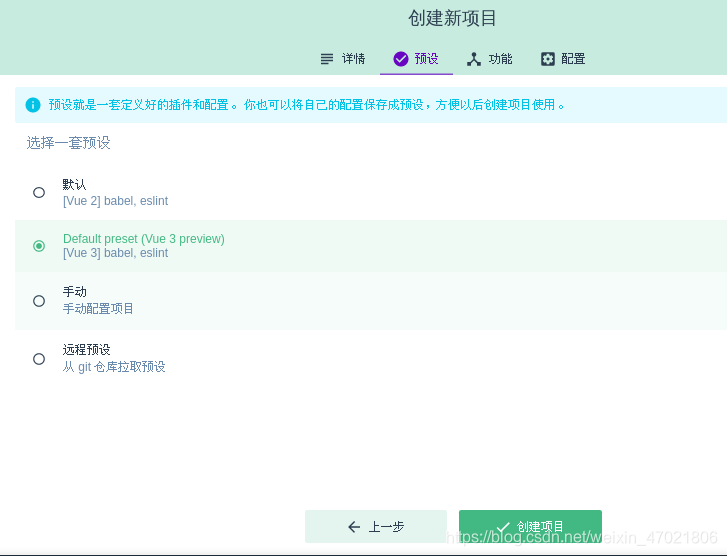Select the 手动 manual configuration radio button
Viewport: 727px width, 556px height.
click(x=39, y=301)
